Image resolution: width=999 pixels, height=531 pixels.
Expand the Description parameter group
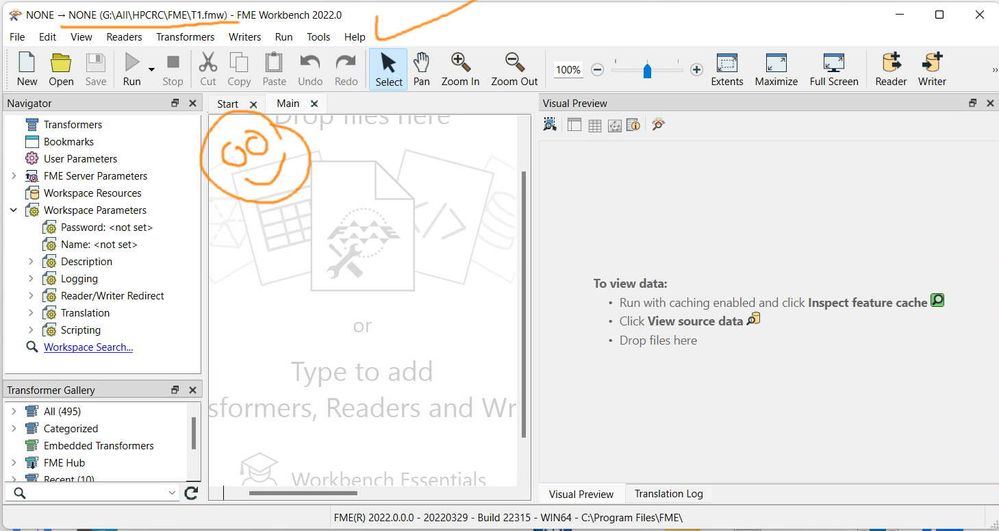[31, 261]
